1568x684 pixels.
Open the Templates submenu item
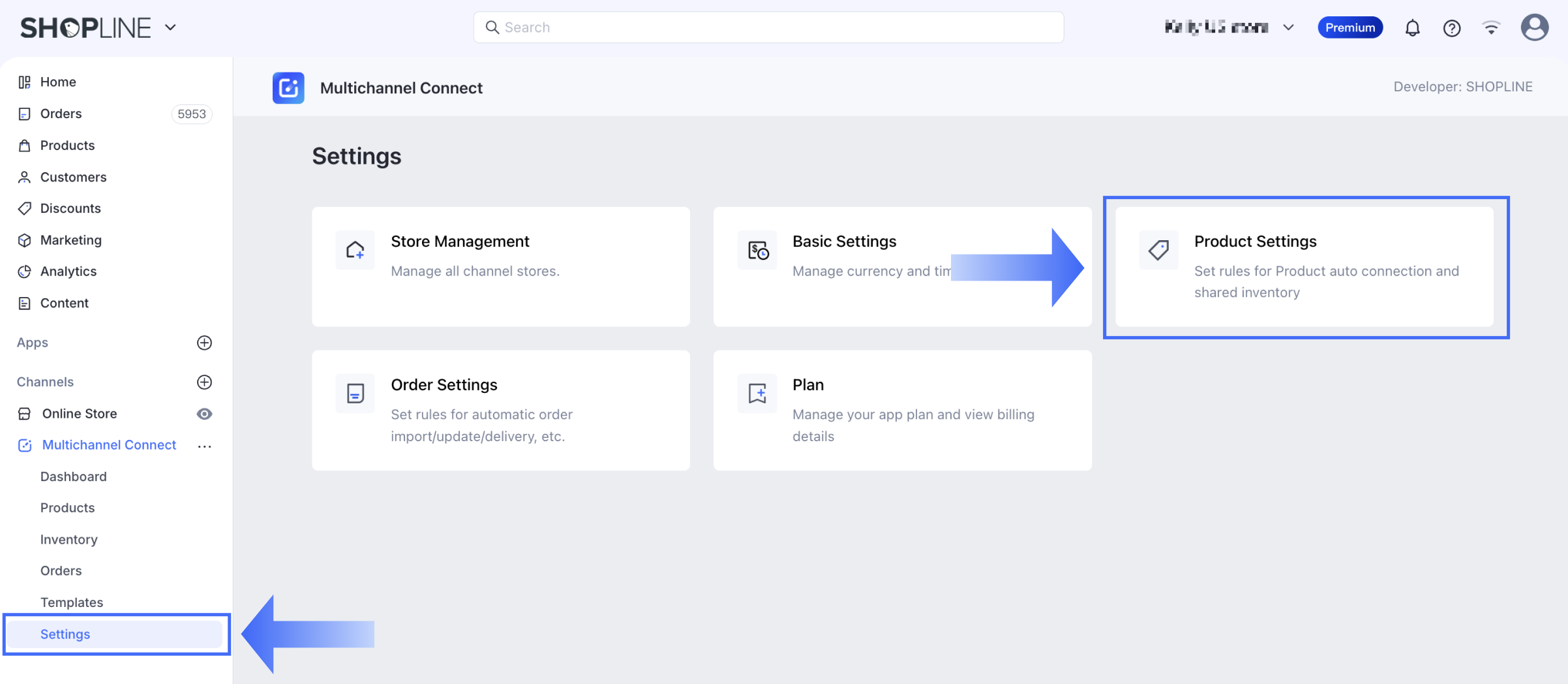click(72, 602)
